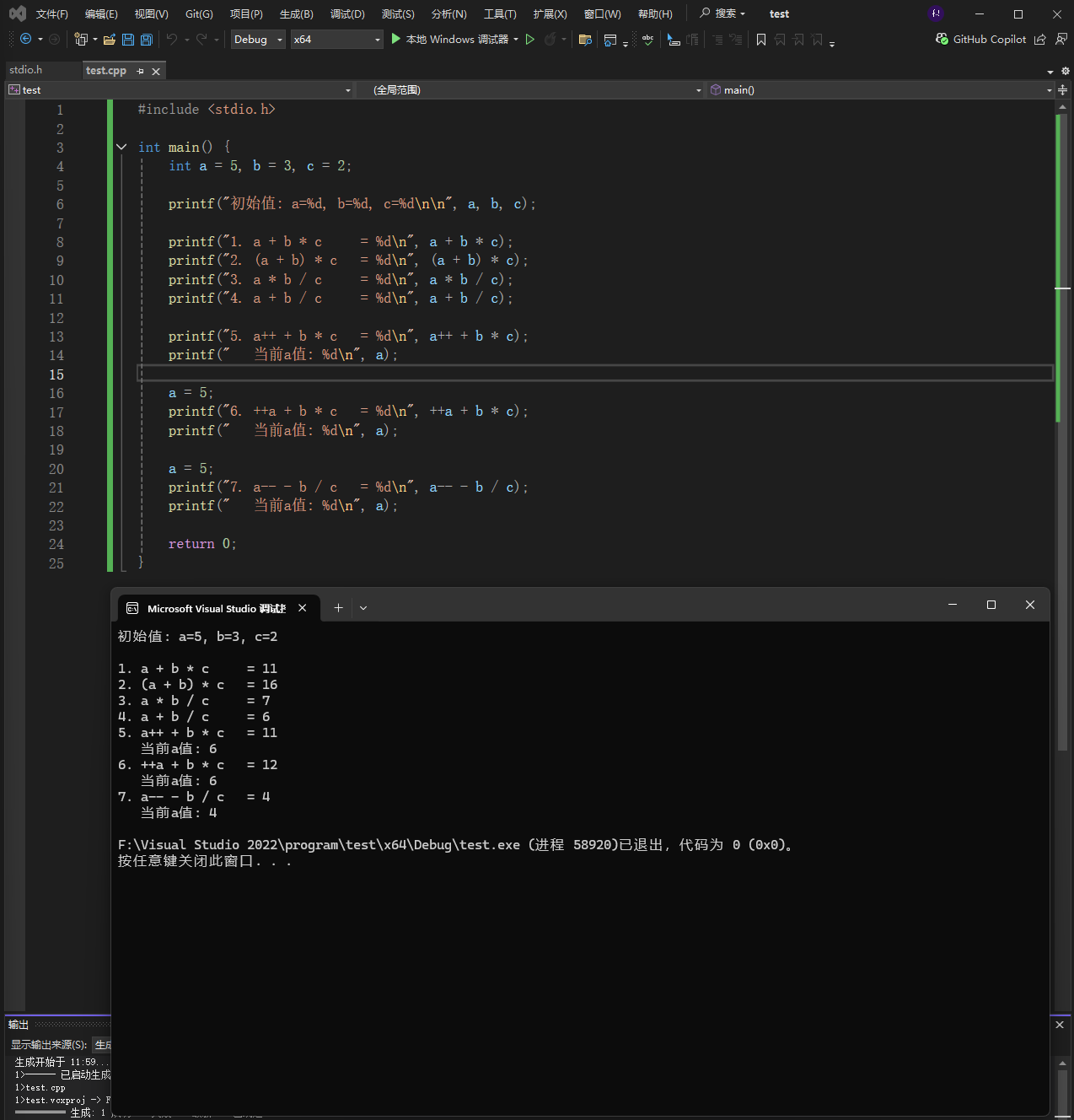Open the editor tab overflow dropdown arrow
Screen dimensions: 1074x1120
tap(1050, 72)
